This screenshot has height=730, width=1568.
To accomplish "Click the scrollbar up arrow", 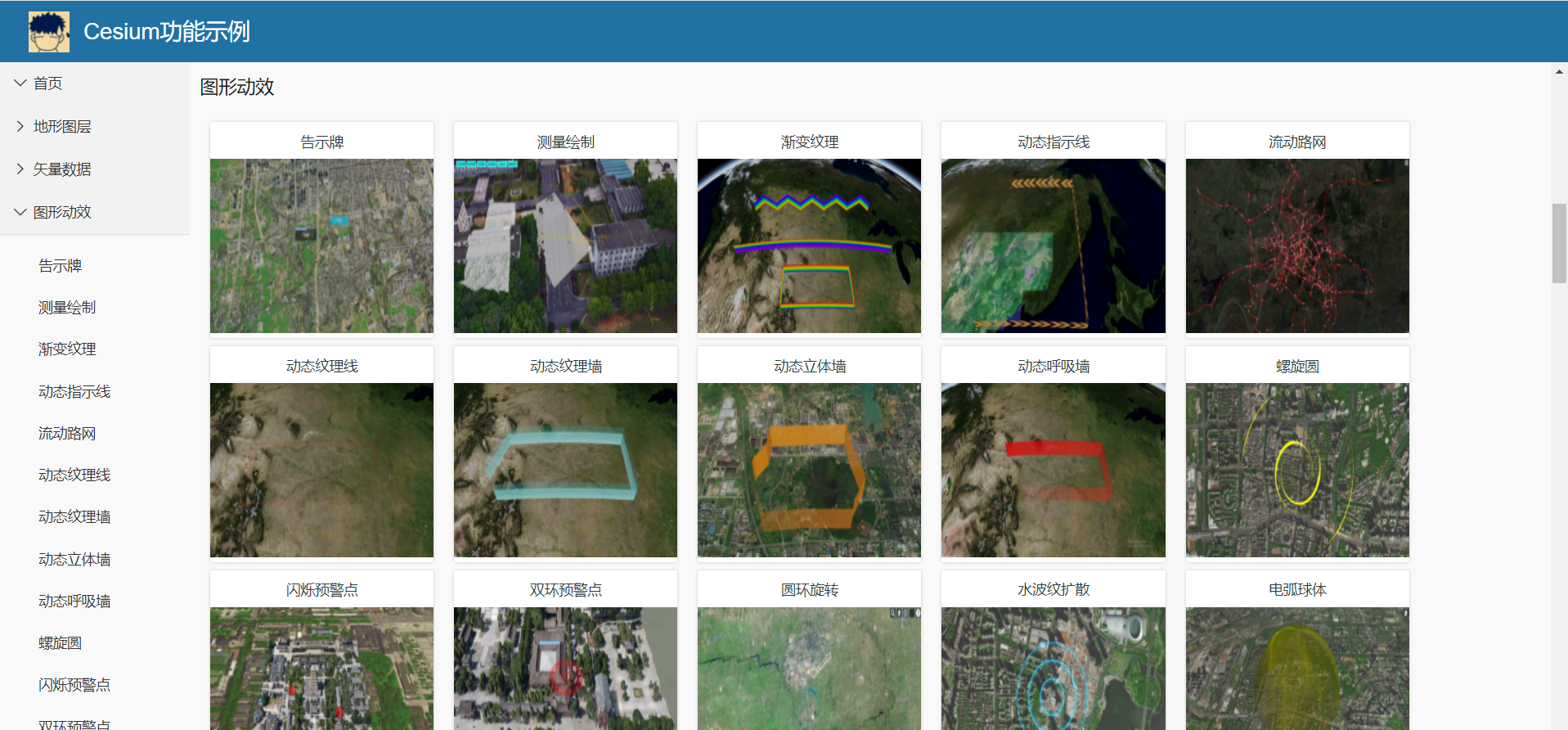I will [1559, 72].
